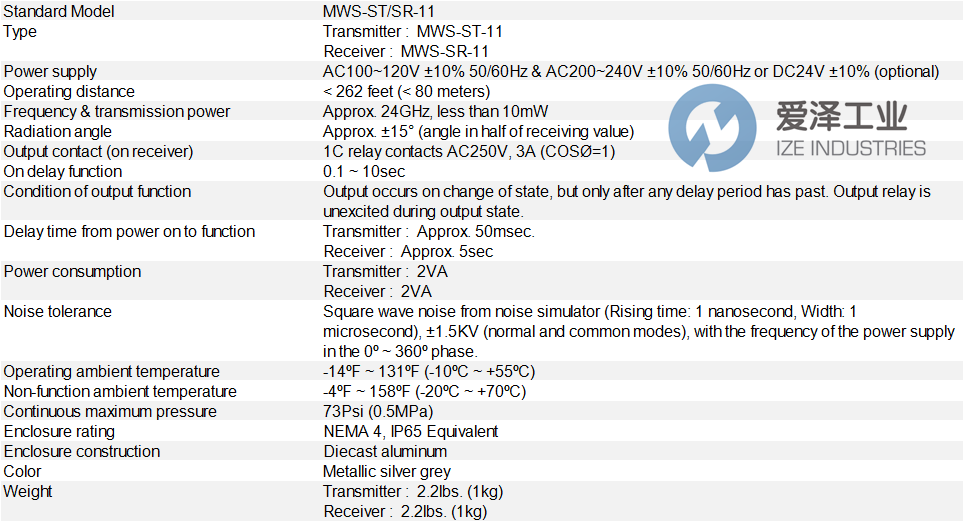Image resolution: width=963 pixels, height=521 pixels.
Task: Click the Continuous maximum pressure value 73Psi
Action: (378, 411)
